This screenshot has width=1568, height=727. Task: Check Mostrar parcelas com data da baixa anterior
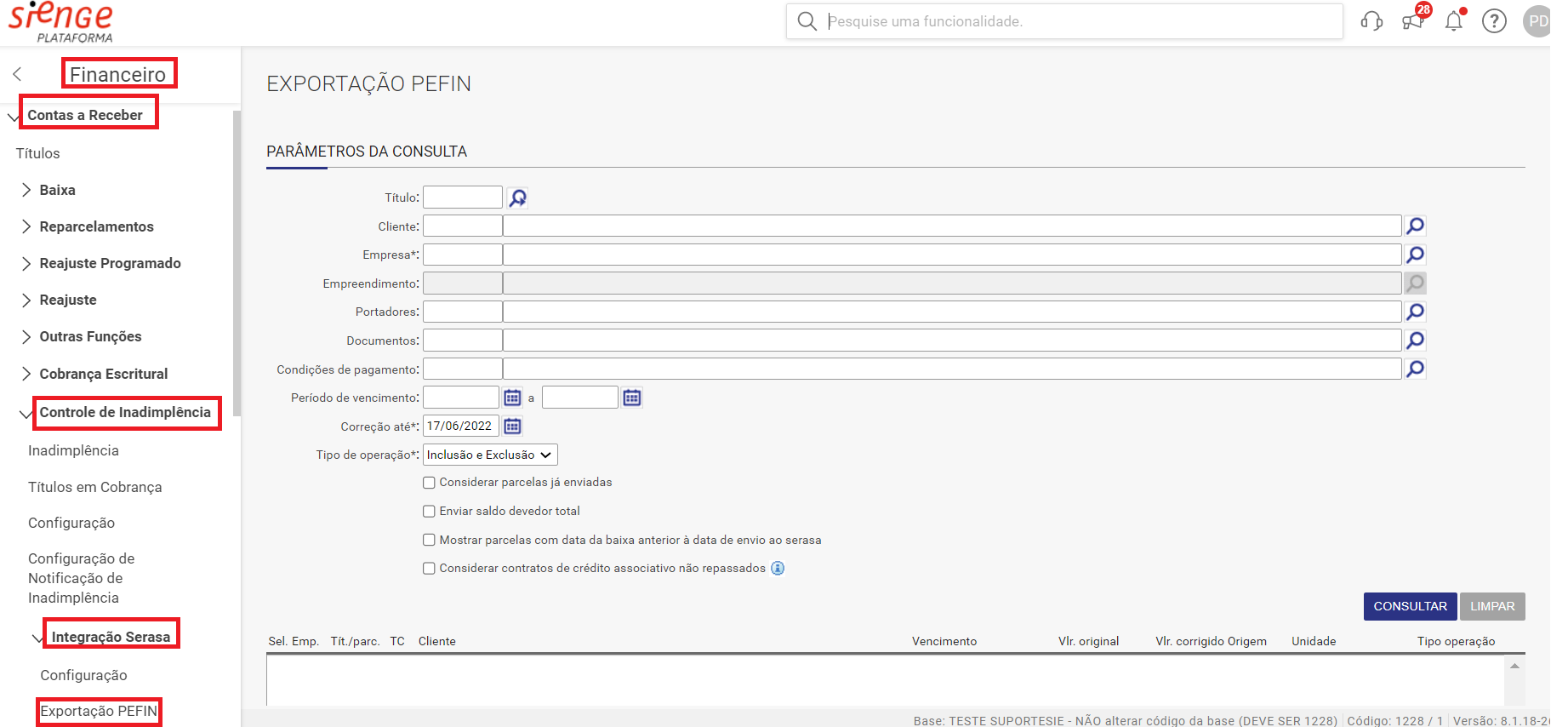430,540
